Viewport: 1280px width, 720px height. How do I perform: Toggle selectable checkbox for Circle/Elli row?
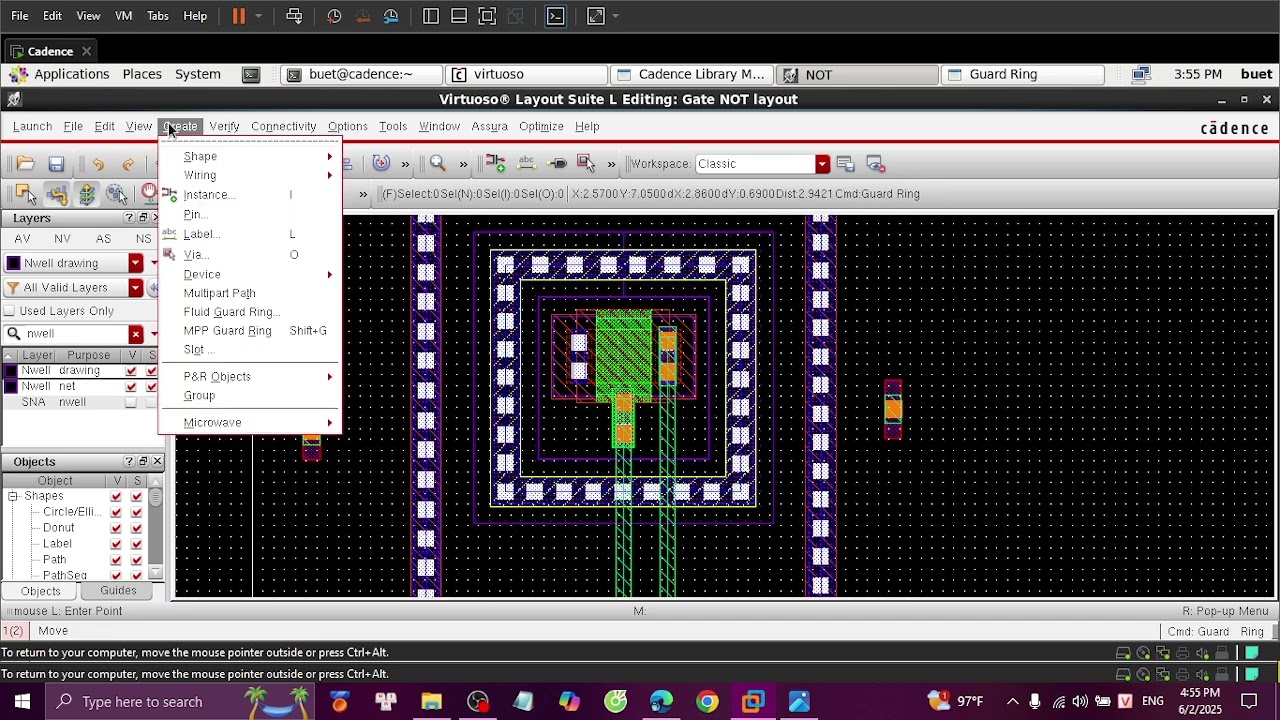[137, 513]
